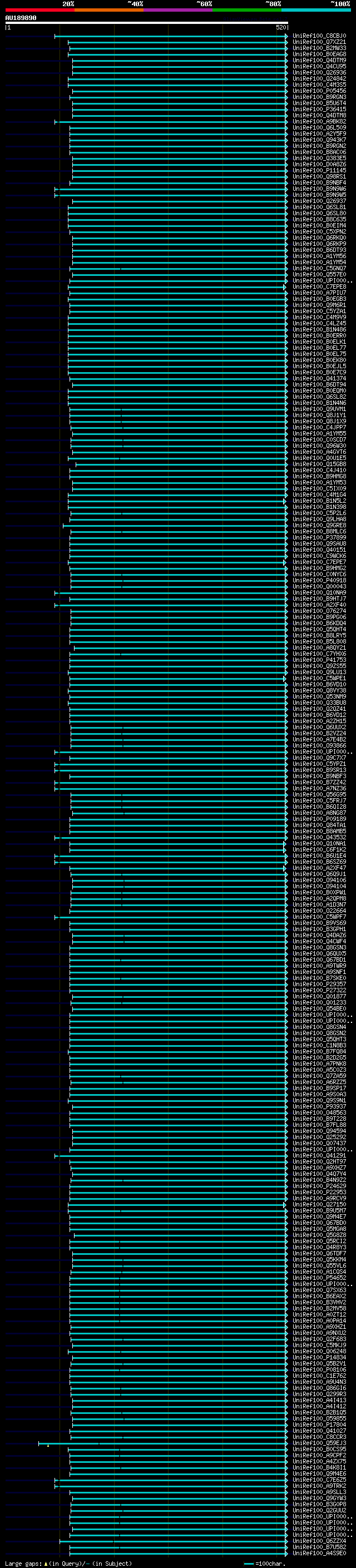
Task: Select hit label UniRef100_B9NBF3
Action: click(319, 776)
